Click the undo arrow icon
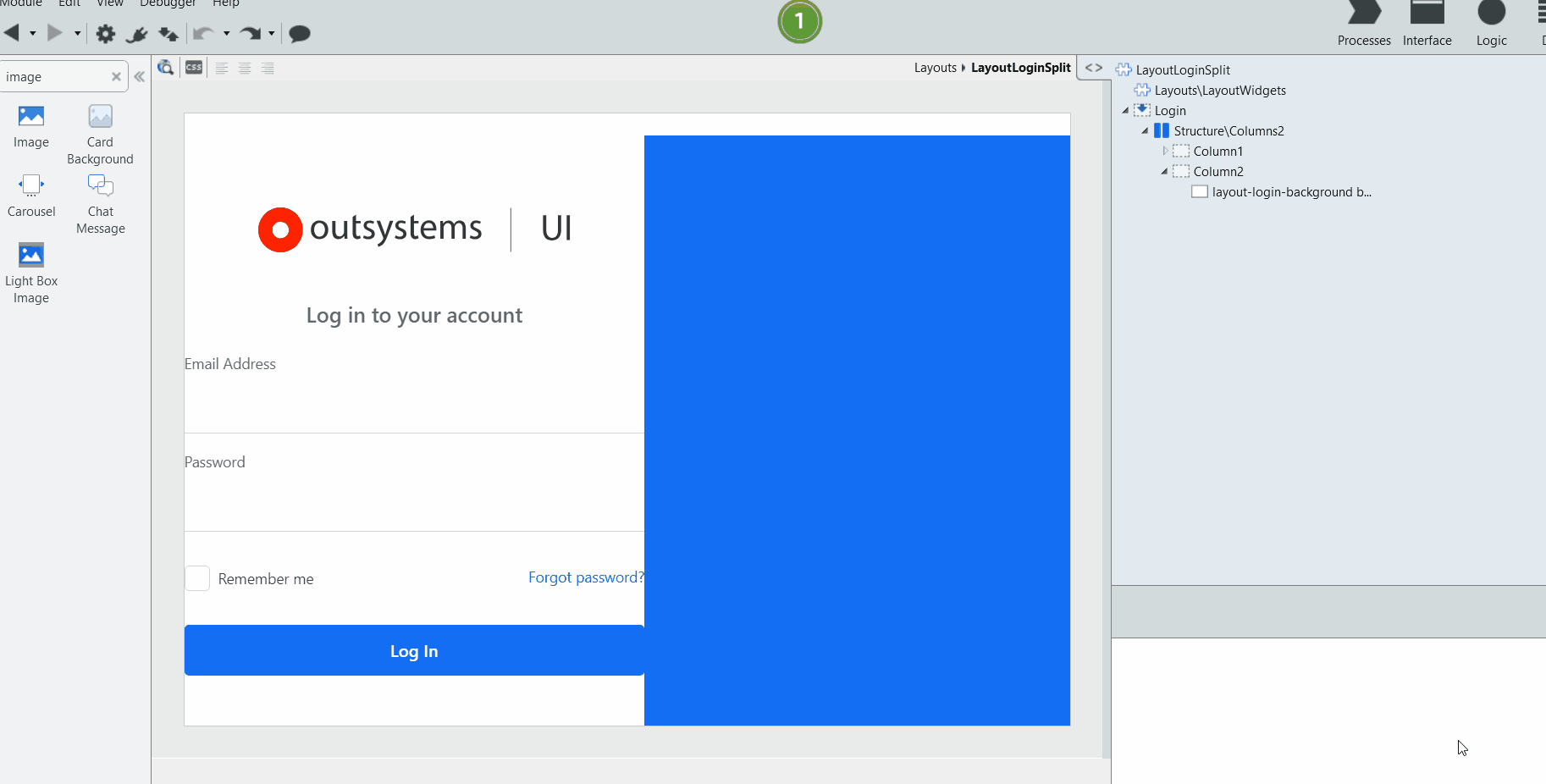The height and width of the screenshot is (784, 1546). tap(203, 34)
